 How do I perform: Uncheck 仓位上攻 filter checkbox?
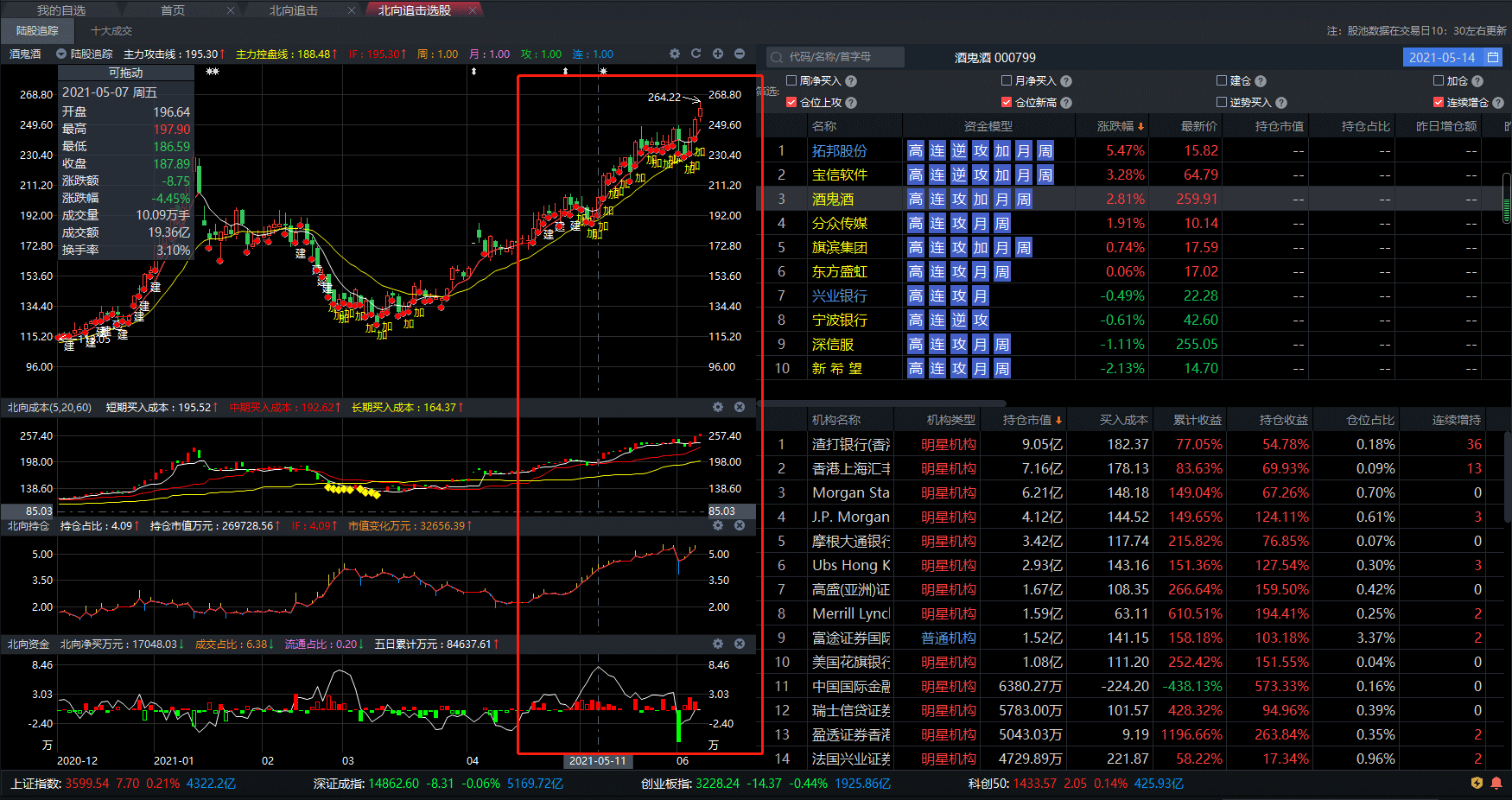791,102
